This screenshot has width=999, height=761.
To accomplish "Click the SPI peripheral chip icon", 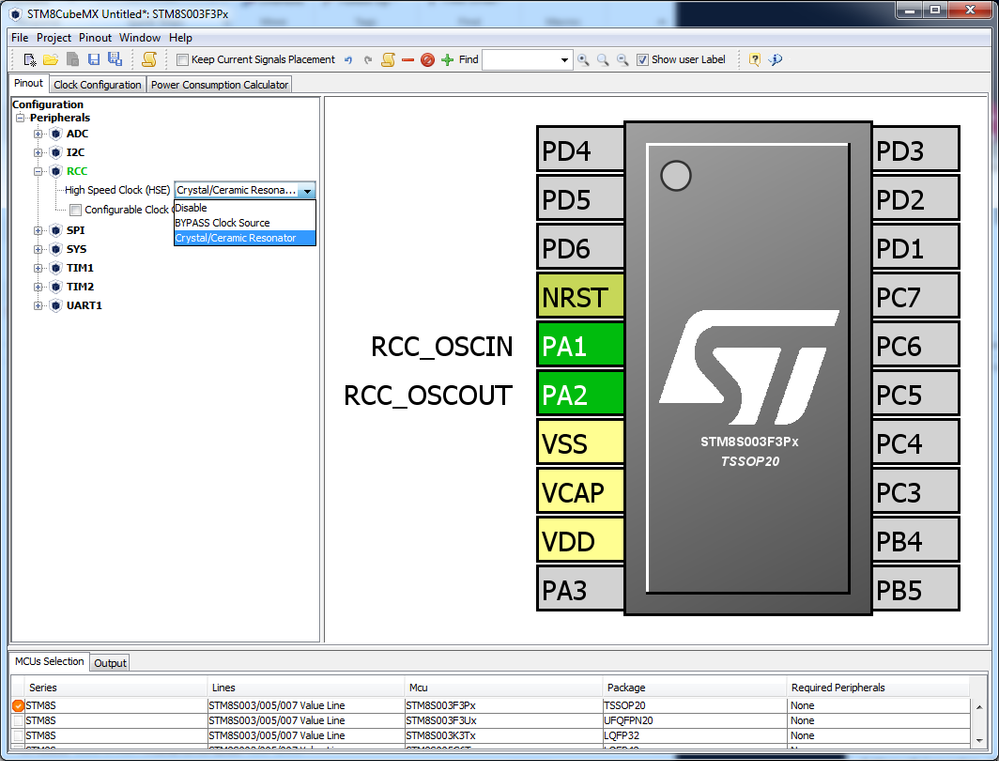I will [56, 231].
